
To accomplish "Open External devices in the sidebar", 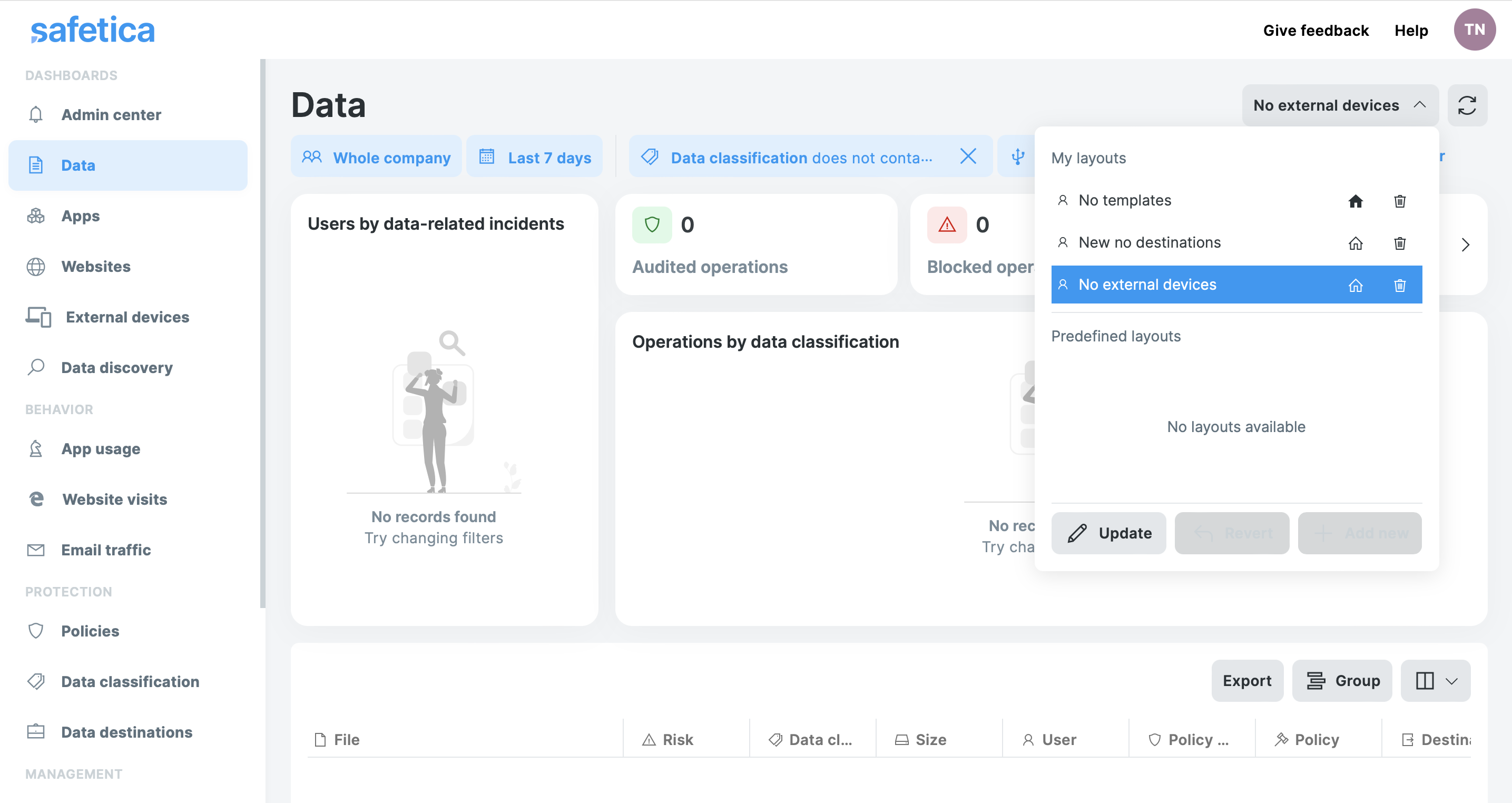I will (128, 316).
